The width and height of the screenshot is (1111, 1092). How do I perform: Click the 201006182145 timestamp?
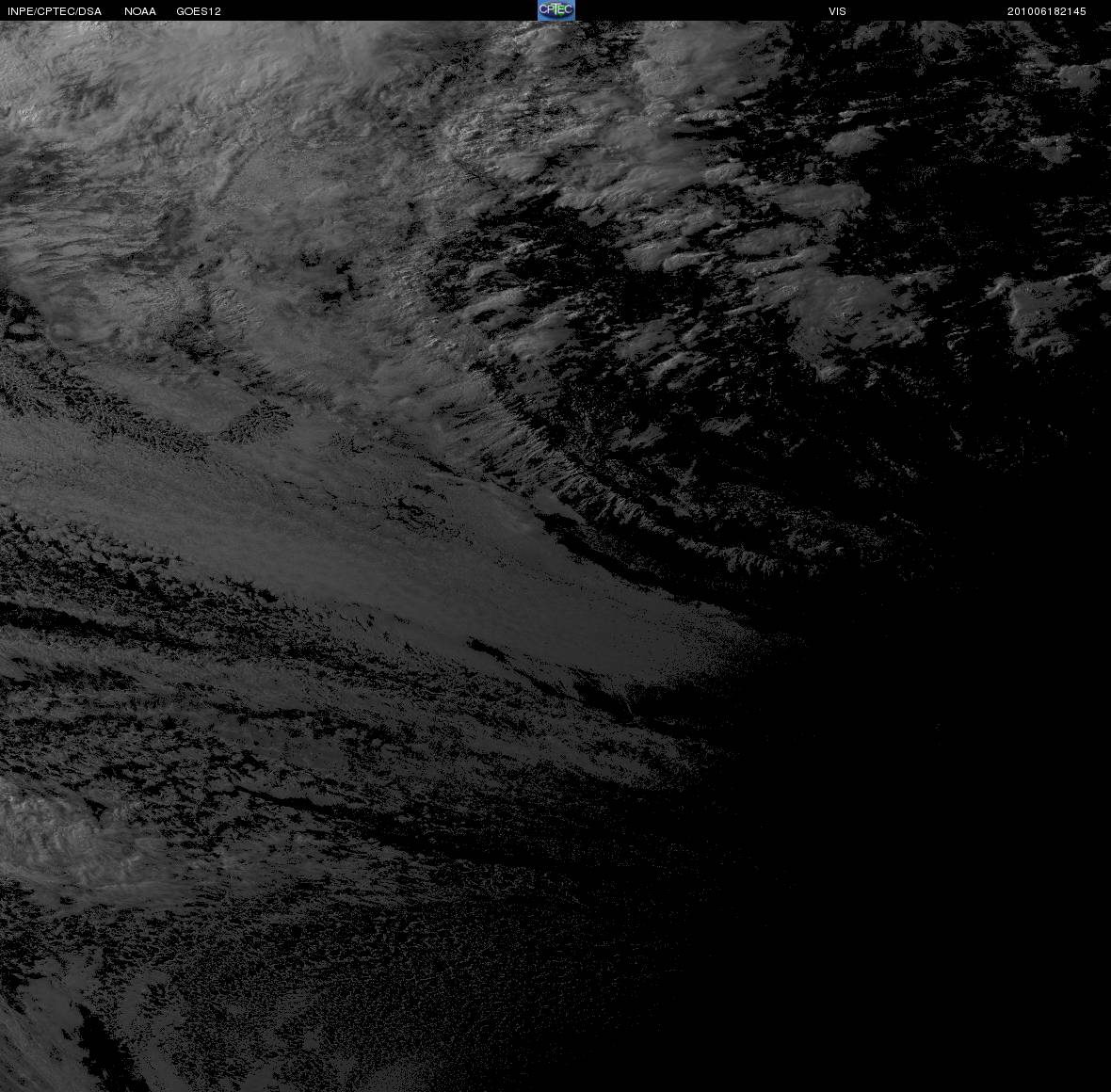coord(1047,11)
